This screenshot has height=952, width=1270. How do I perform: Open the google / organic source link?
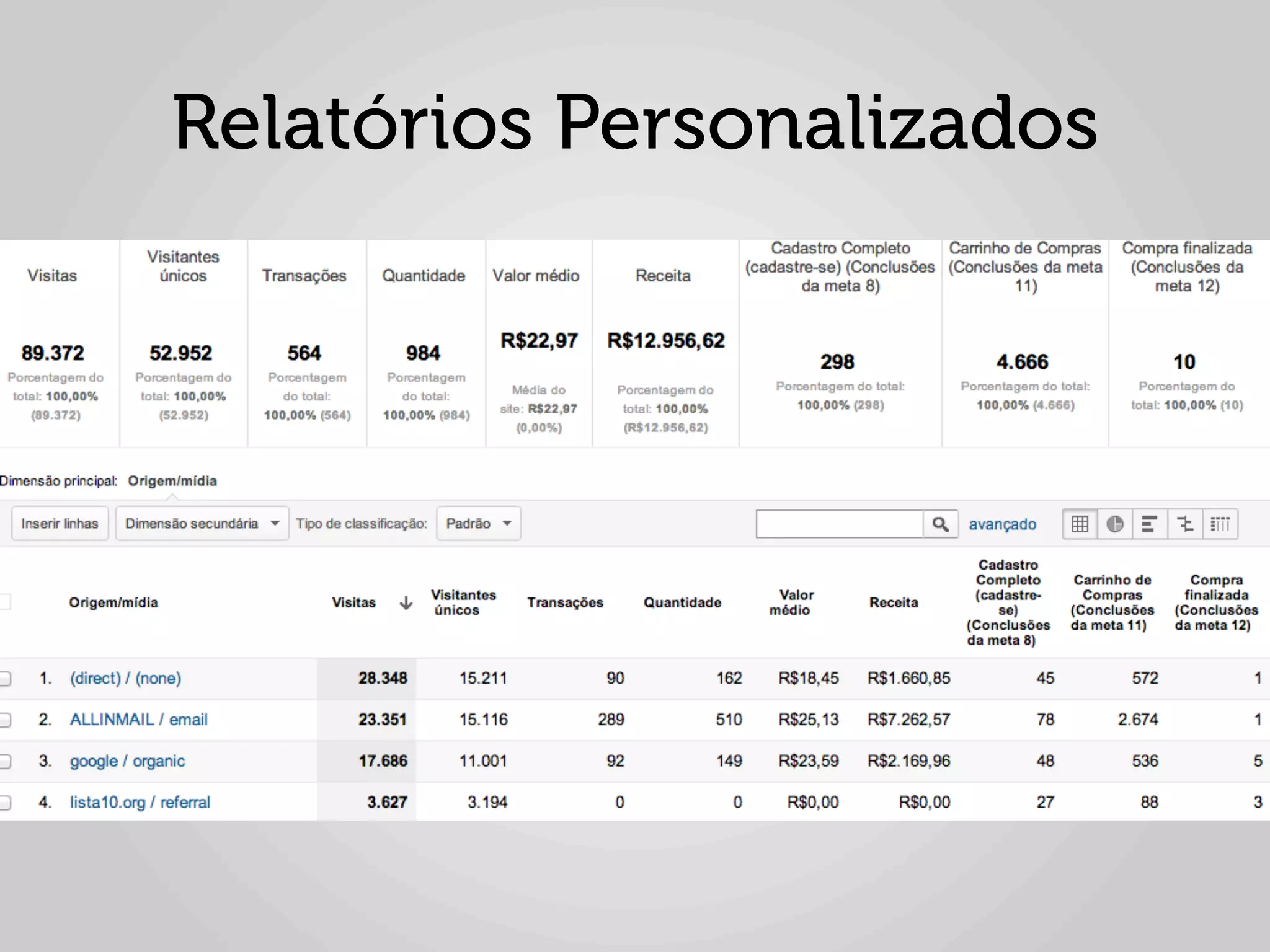pyautogui.click(x=127, y=761)
